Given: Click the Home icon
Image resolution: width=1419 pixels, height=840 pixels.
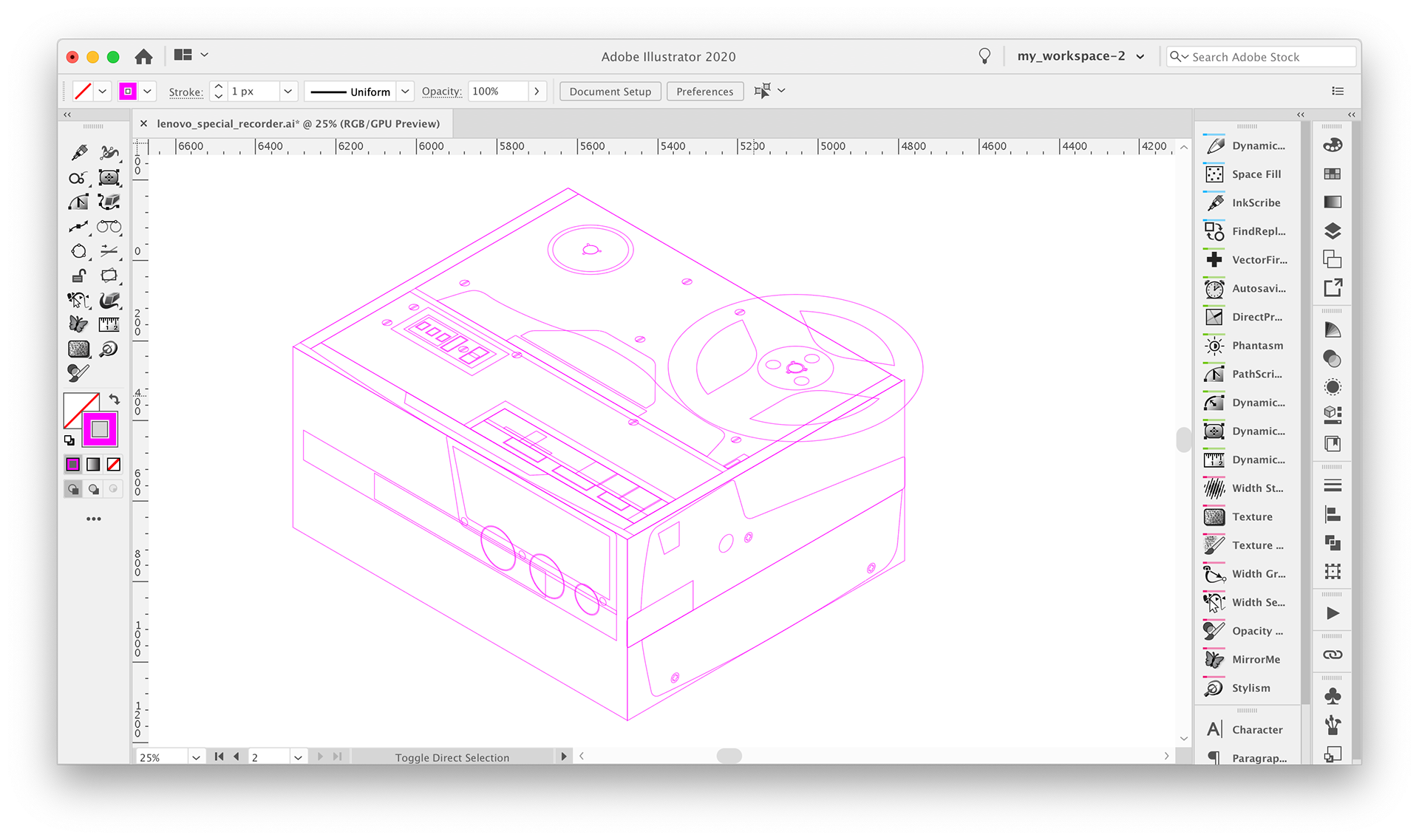Looking at the screenshot, I should (143, 57).
